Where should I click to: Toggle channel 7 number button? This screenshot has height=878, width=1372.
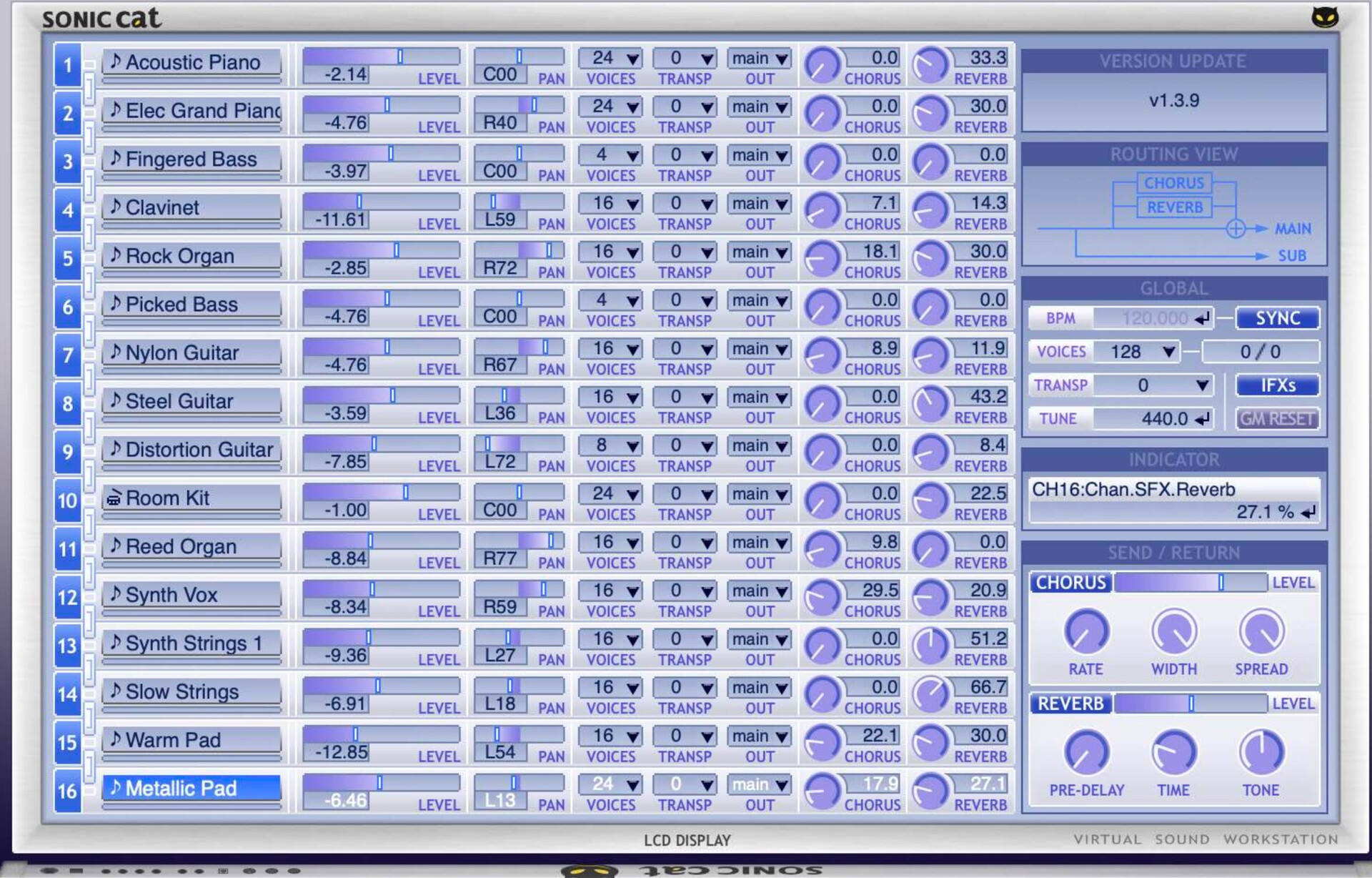coord(68,356)
